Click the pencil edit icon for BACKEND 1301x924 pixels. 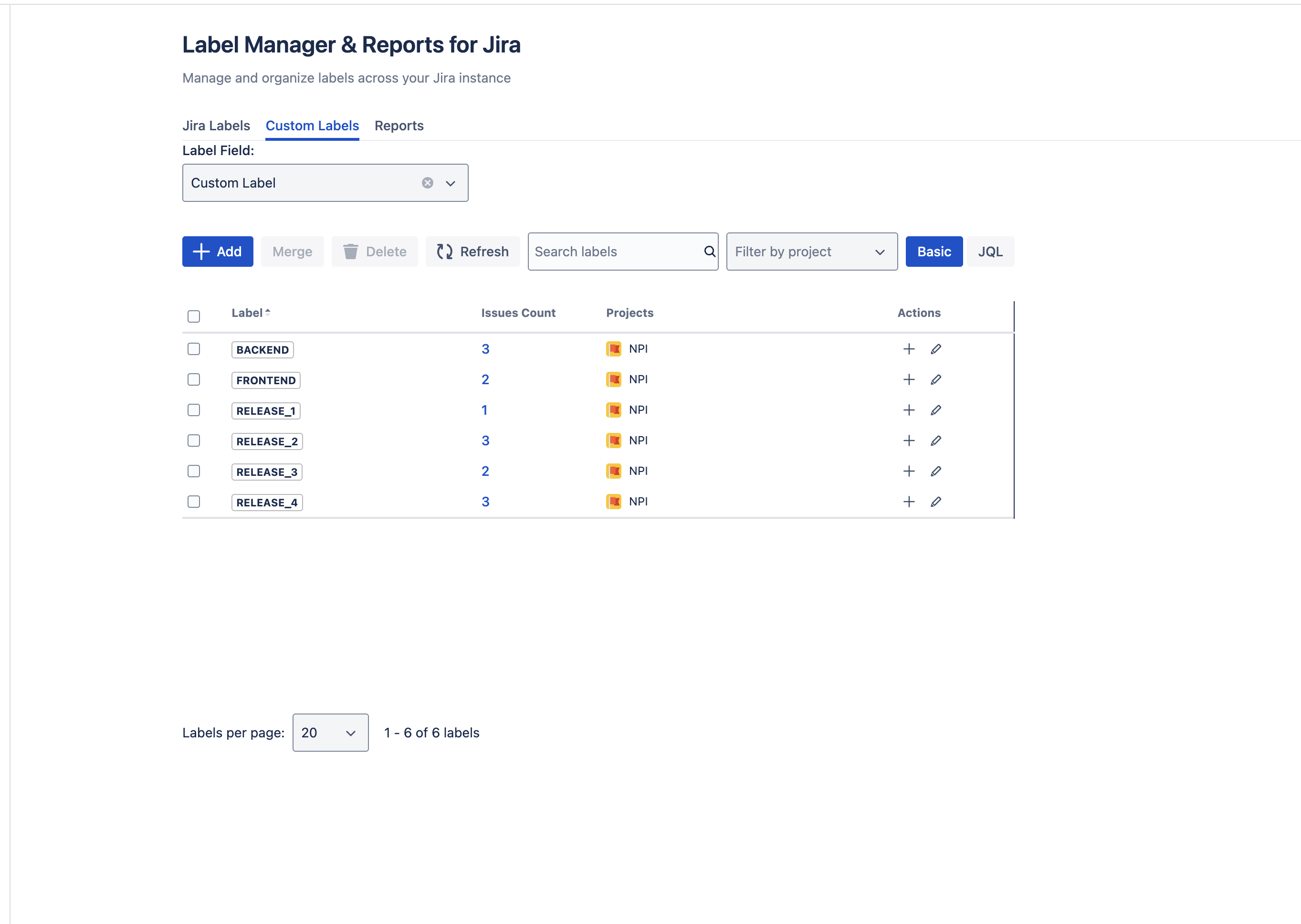click(x=936, y=349)
